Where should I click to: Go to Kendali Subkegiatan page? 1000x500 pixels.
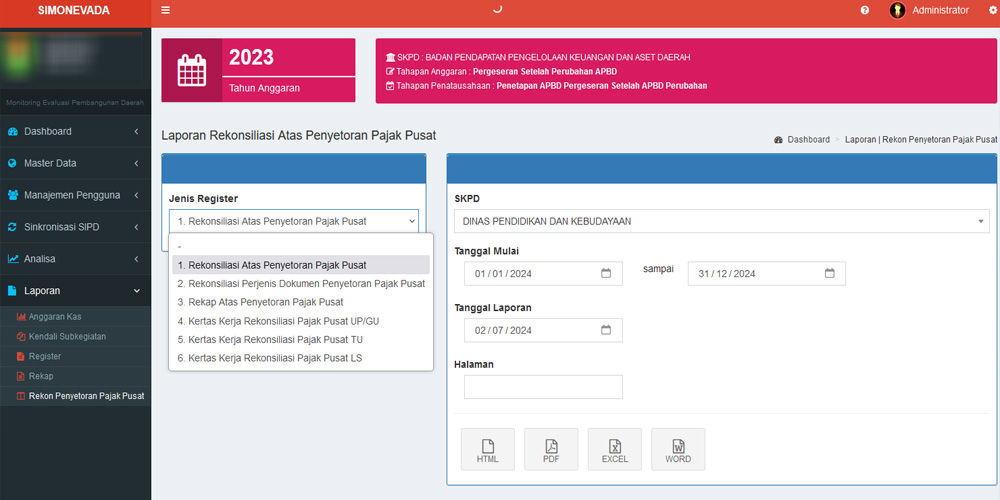click(67, 337)
